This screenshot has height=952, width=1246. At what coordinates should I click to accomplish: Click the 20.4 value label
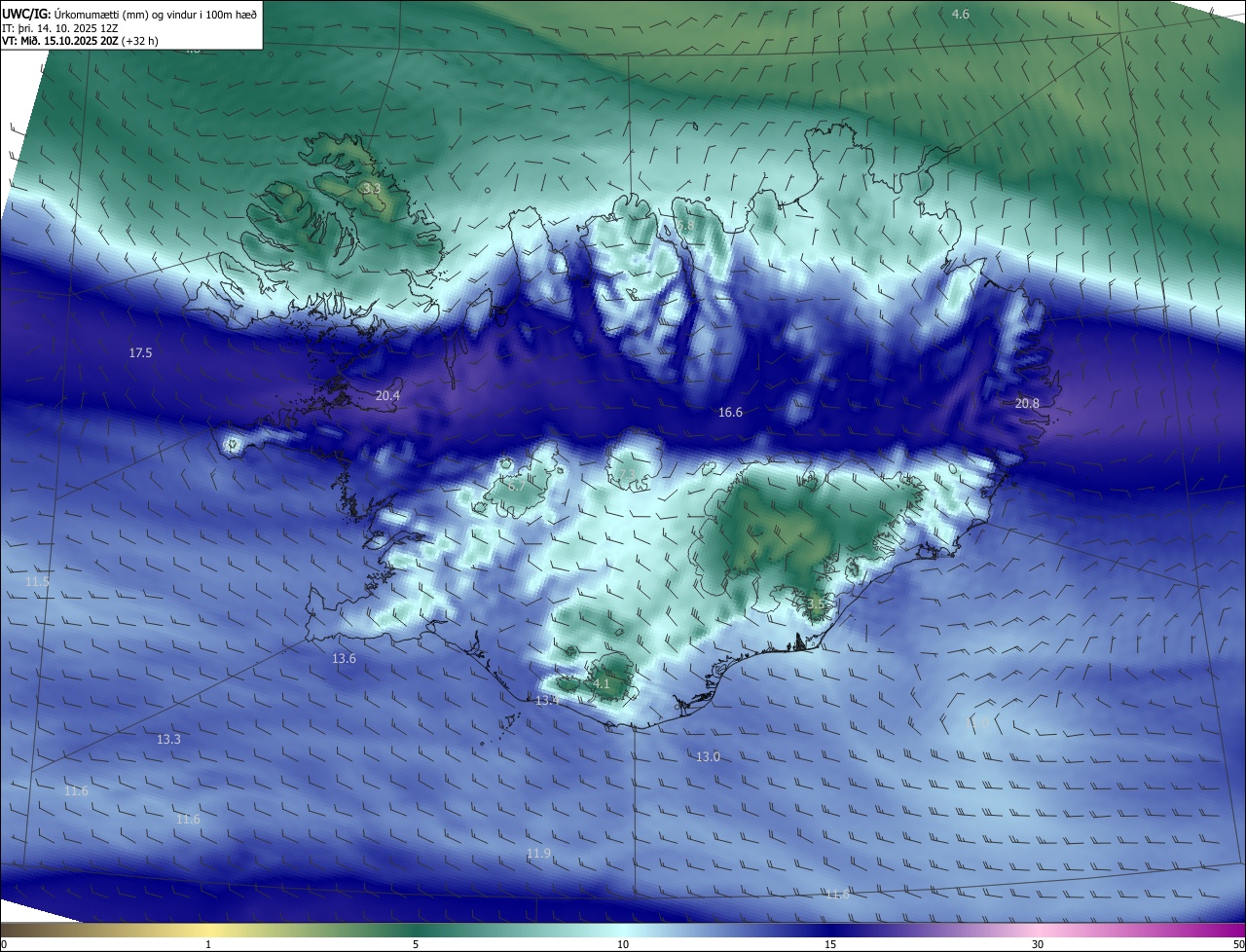[387, 395]
